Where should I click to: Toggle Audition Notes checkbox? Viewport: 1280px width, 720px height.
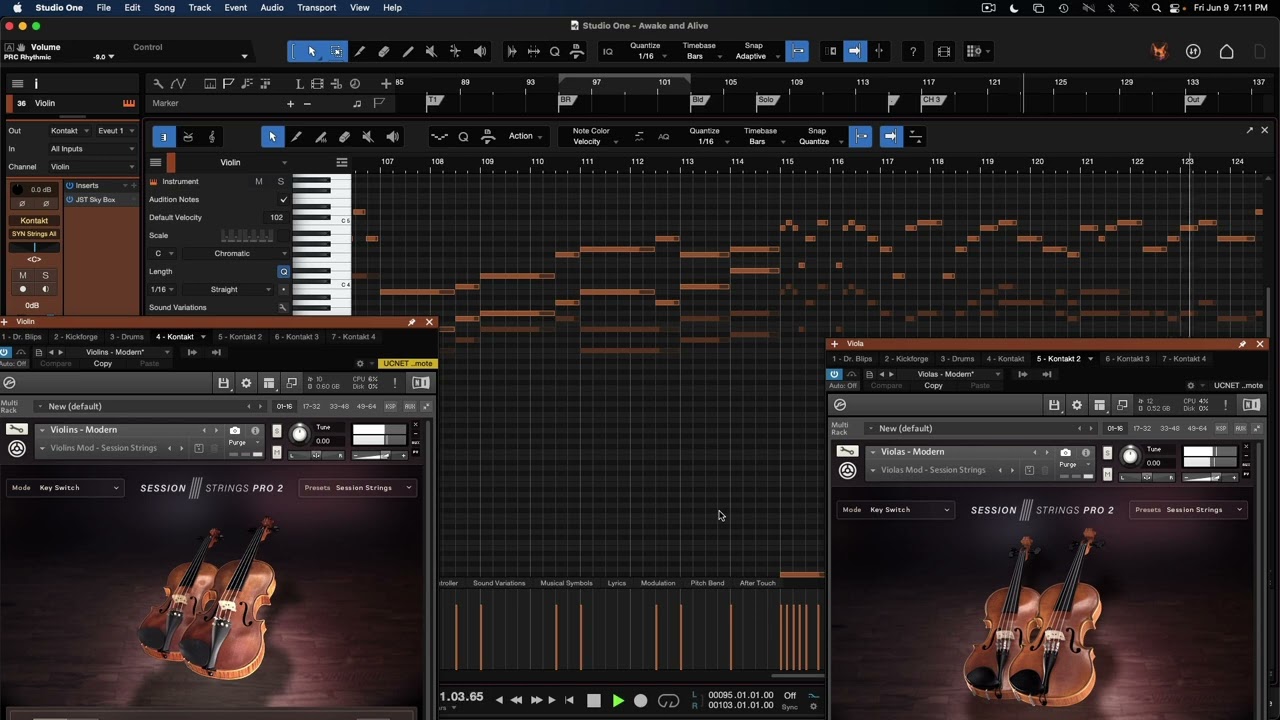[283, 199]
